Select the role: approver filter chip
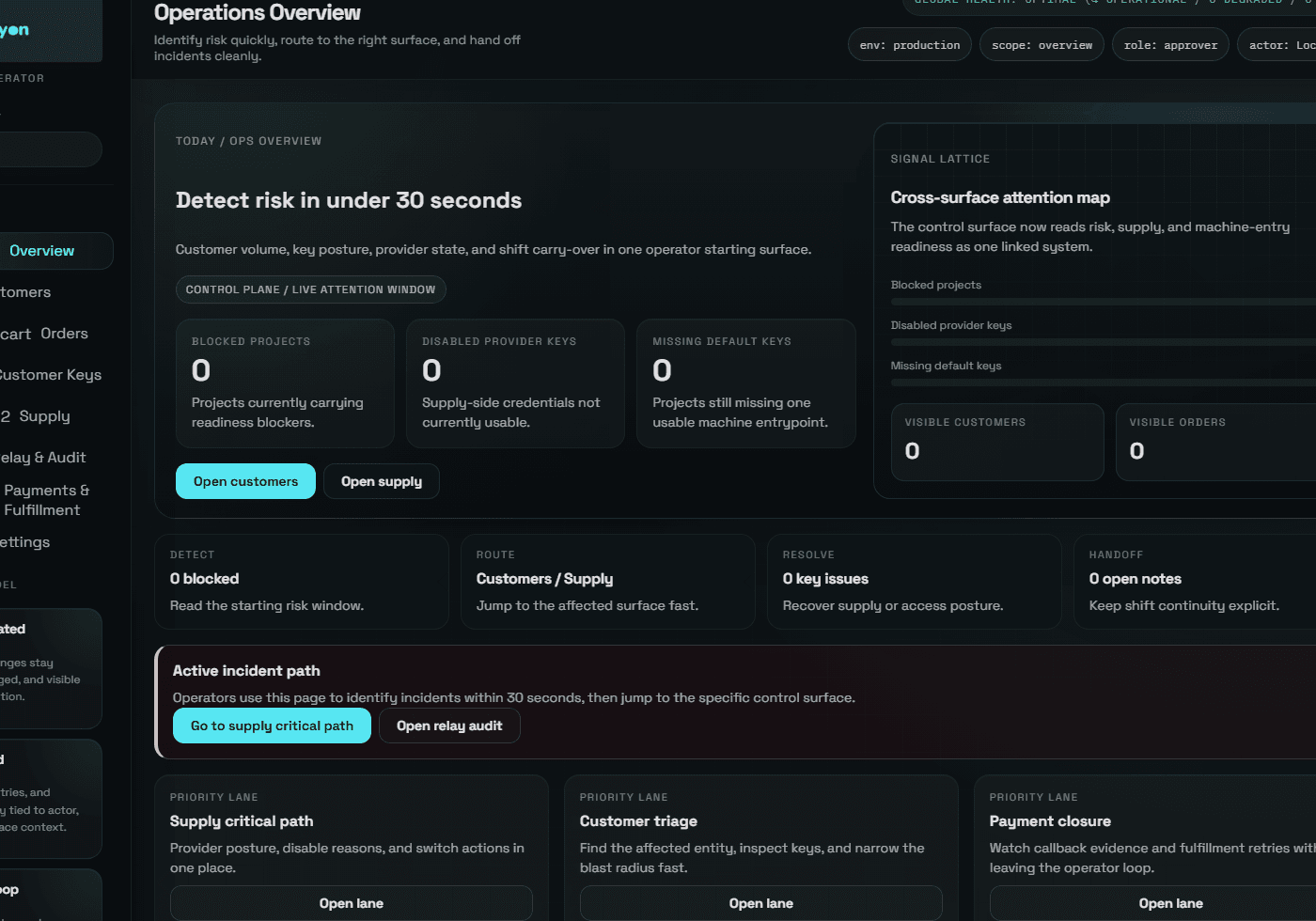The image size is (1316, 921). click(x=1169, y=43)
